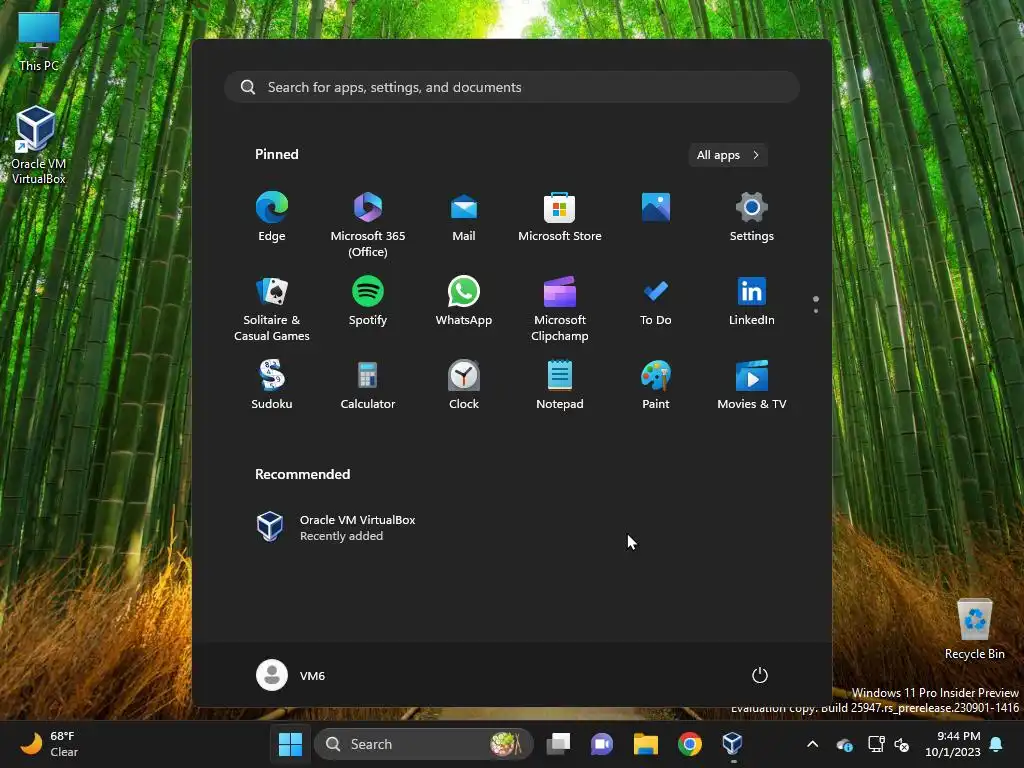This screenshot has height=768, width=1024.
Task: Open the To Do app
Action: 656,301
